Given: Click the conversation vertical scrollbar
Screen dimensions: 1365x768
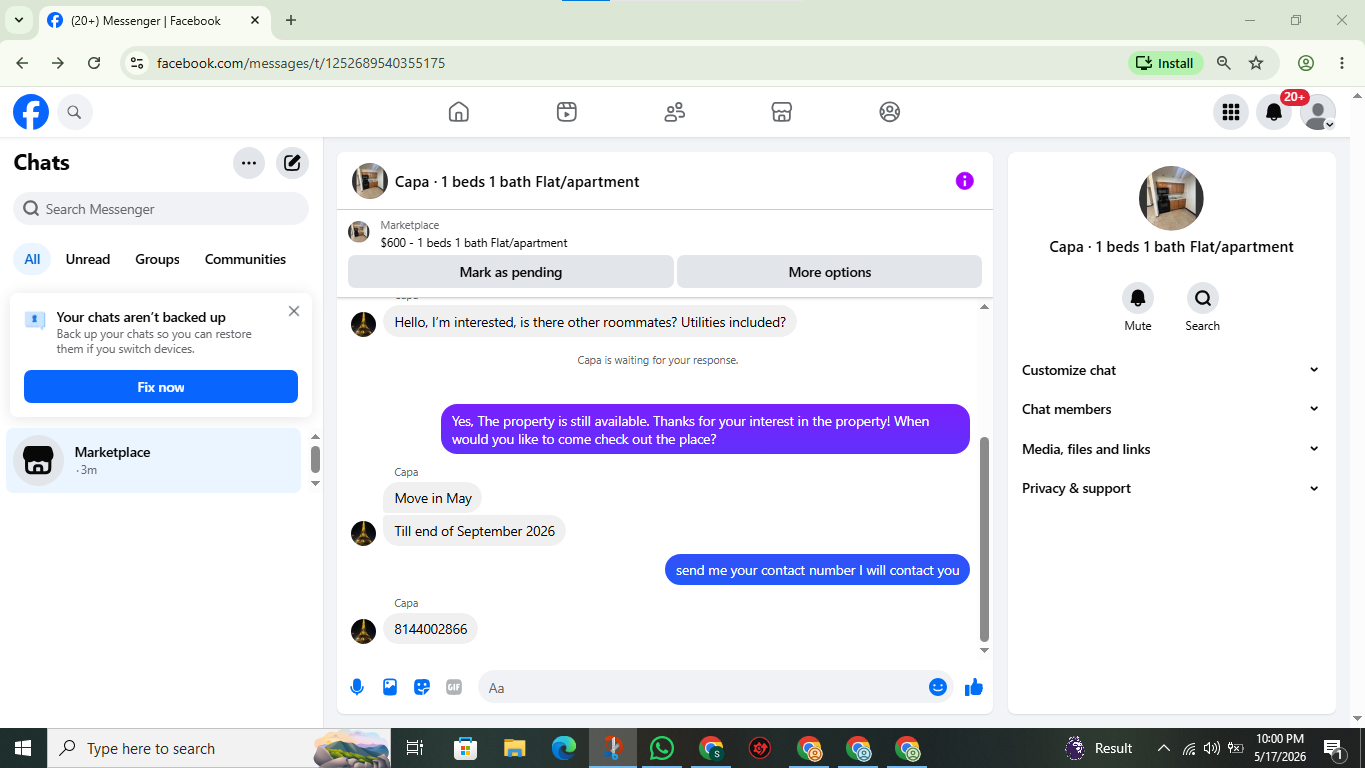Looking at the screenshot, I should pyautogui.click(x=984, y=539).
